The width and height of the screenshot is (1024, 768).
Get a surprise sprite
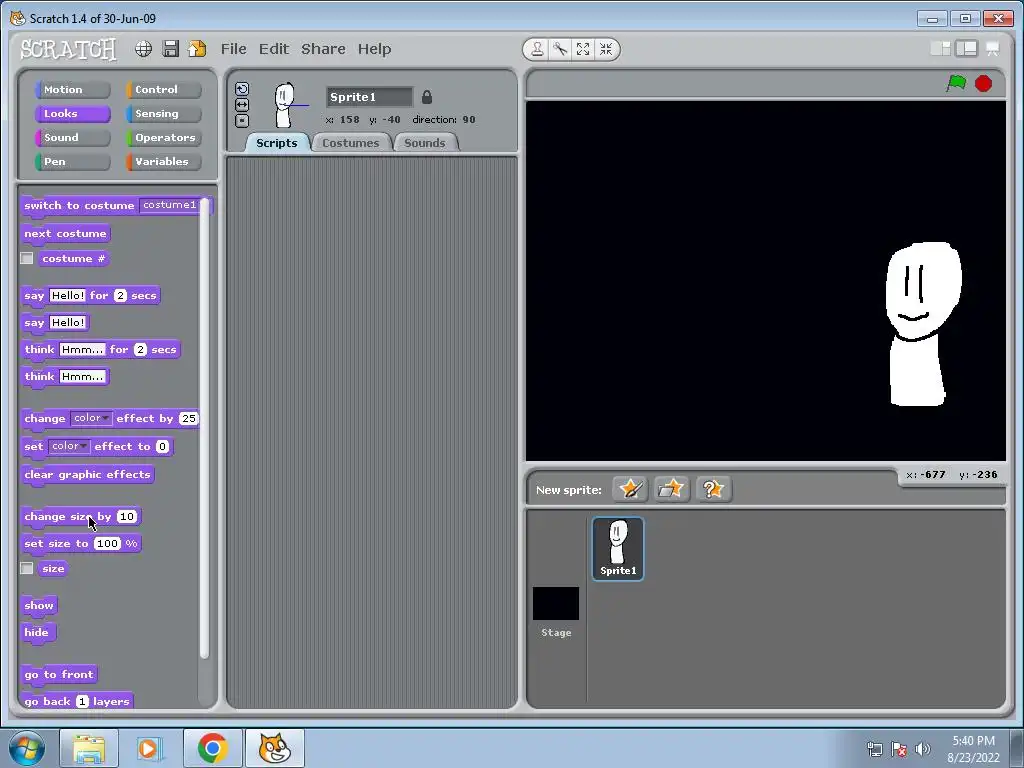[713, 489]
